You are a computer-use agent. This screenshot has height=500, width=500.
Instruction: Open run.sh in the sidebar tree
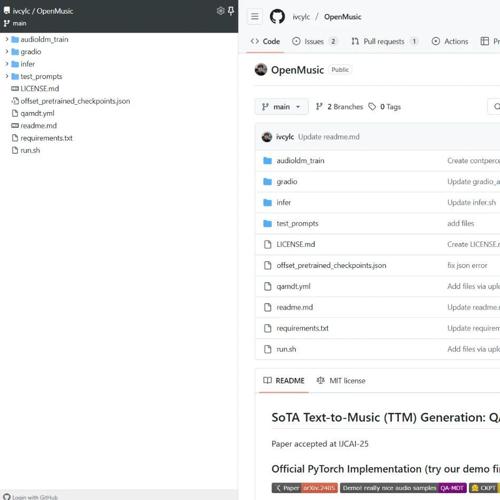point(30,150)
